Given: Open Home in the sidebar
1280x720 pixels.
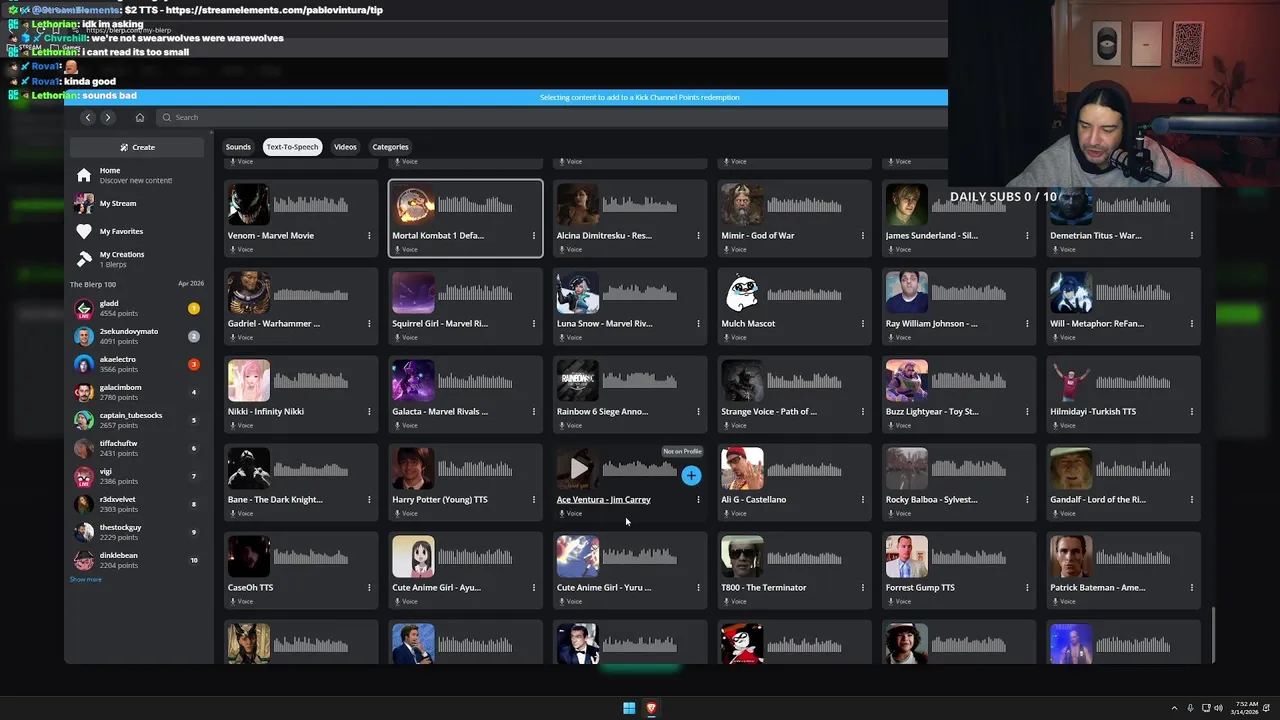Looking at the screenshot, I should pos(136,175).
